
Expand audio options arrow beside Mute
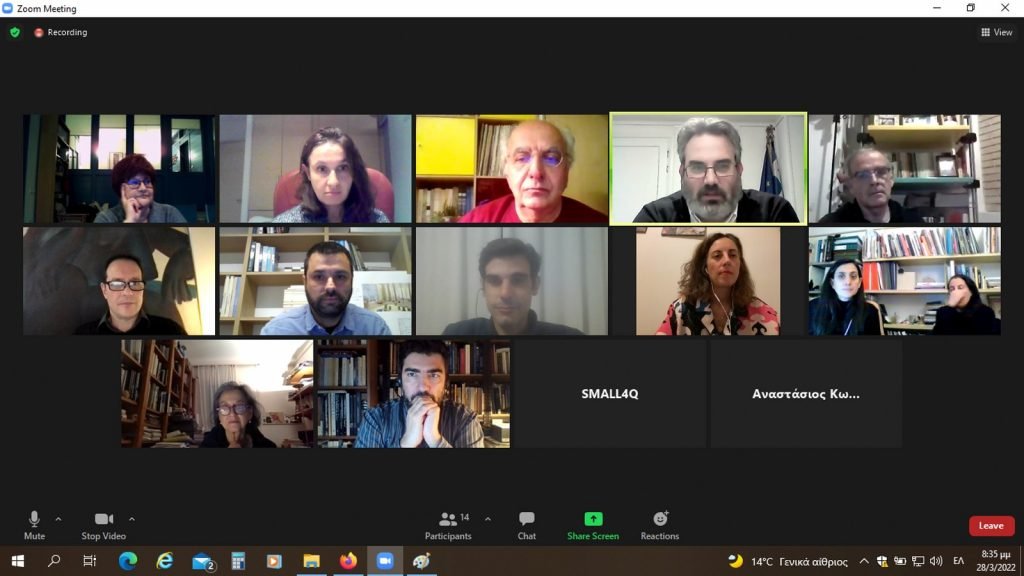pyautogui.click(x=58, y=519)
